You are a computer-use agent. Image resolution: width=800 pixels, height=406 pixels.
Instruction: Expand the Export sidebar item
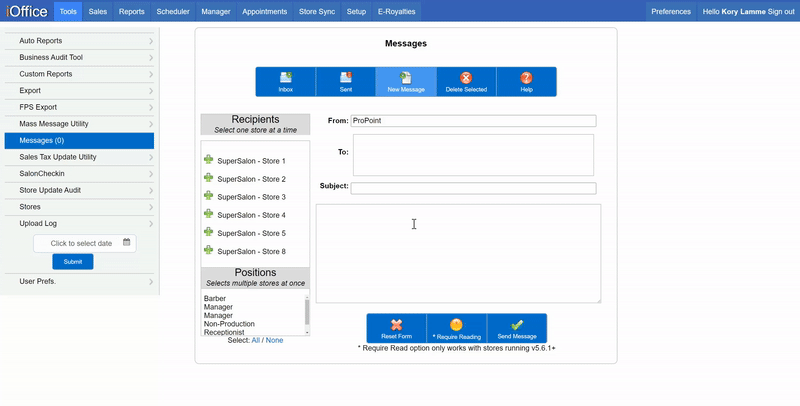point(79,91)
